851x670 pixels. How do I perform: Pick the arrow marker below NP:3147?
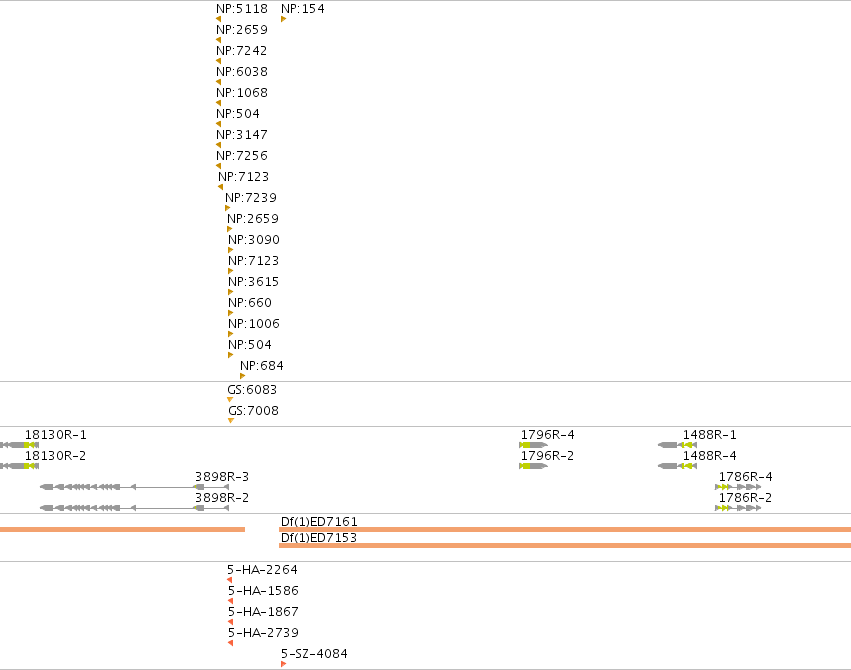219,145
